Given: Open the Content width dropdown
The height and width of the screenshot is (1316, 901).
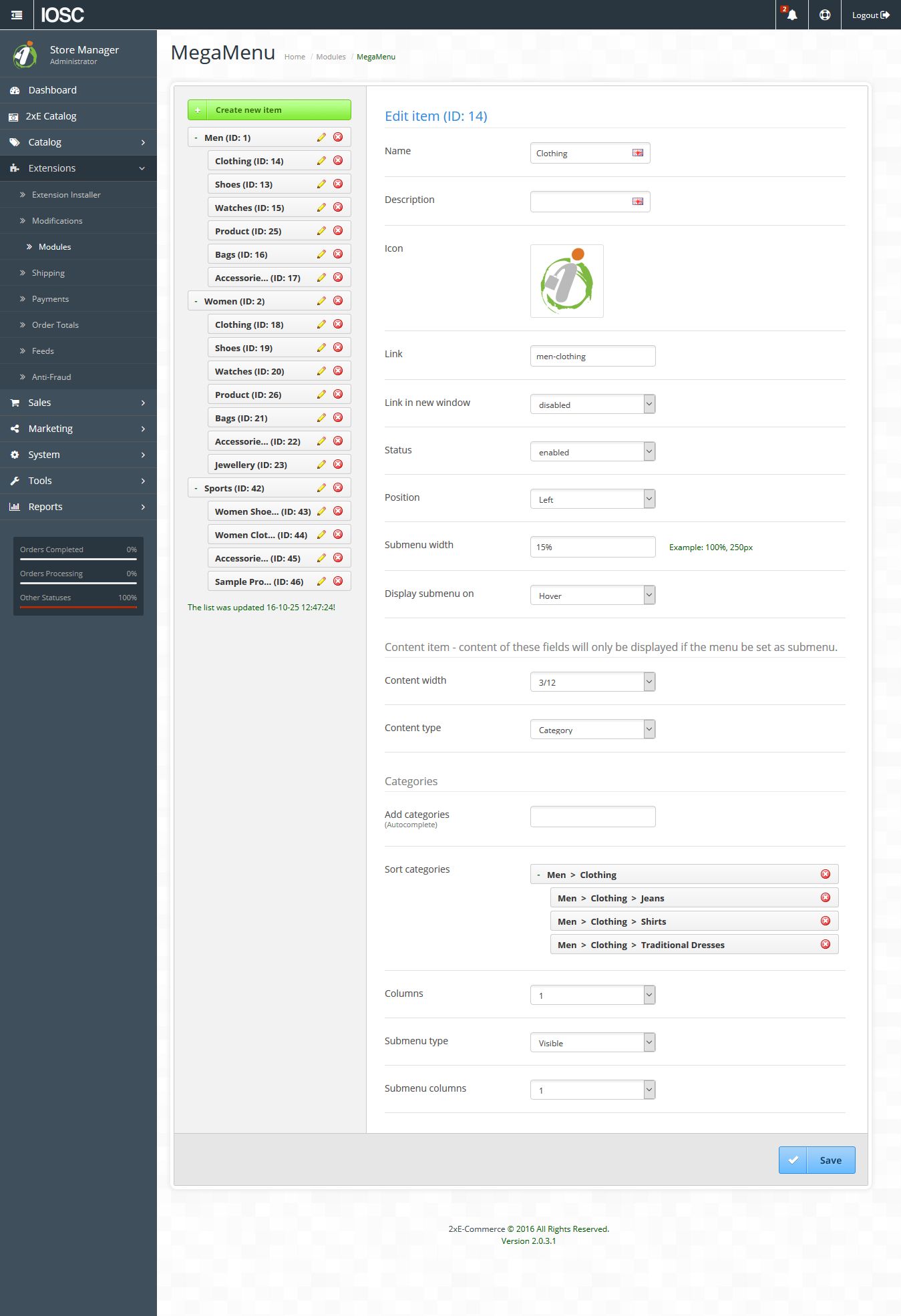Looking at the screenshot, I should 592,682.
